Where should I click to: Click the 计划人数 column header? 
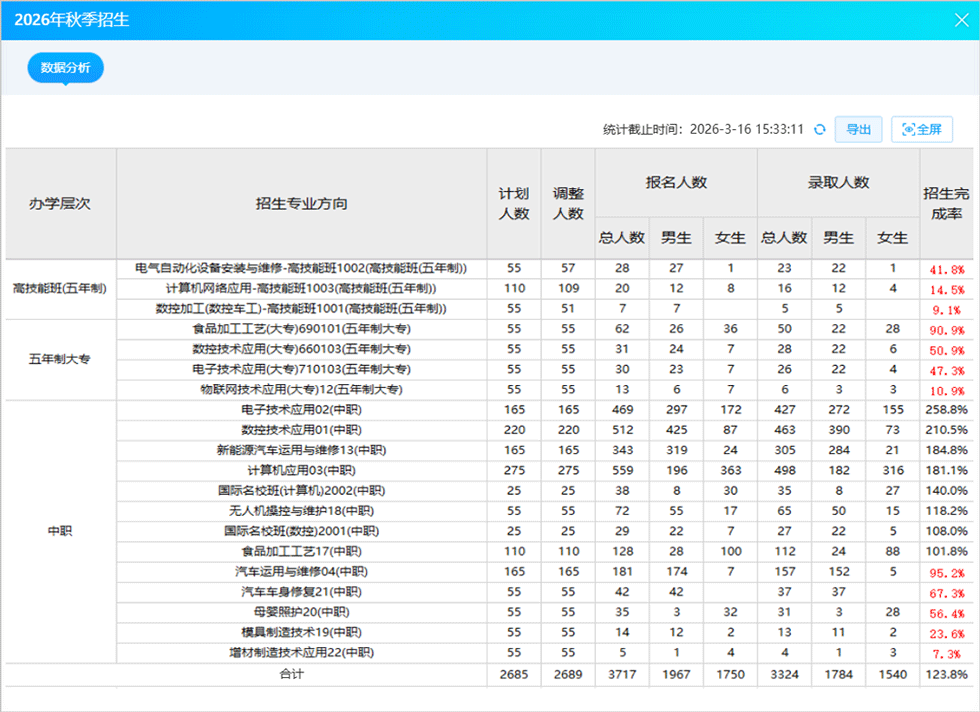514,204
